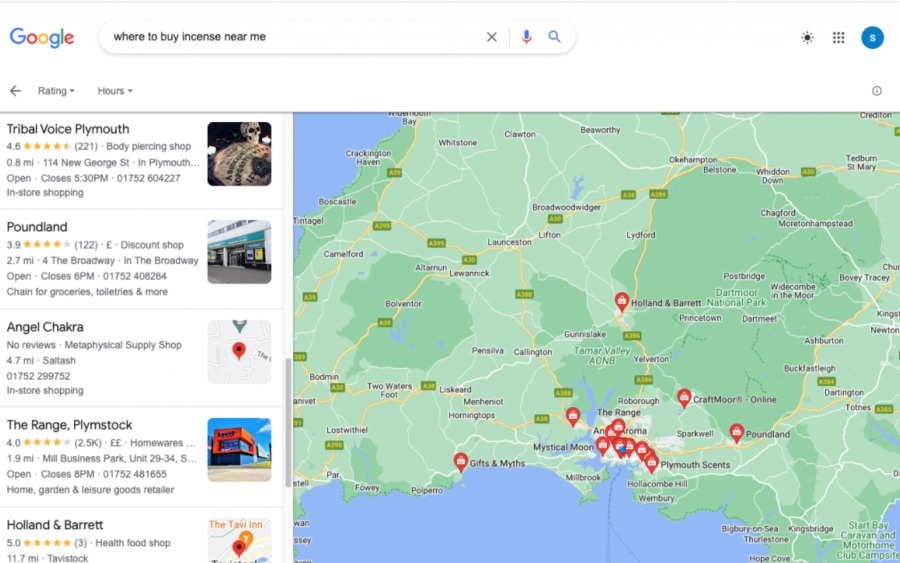Screen dimensions: 900x563
Task: Click the Gifts & Myths map marker
Action: coord(461,461)
